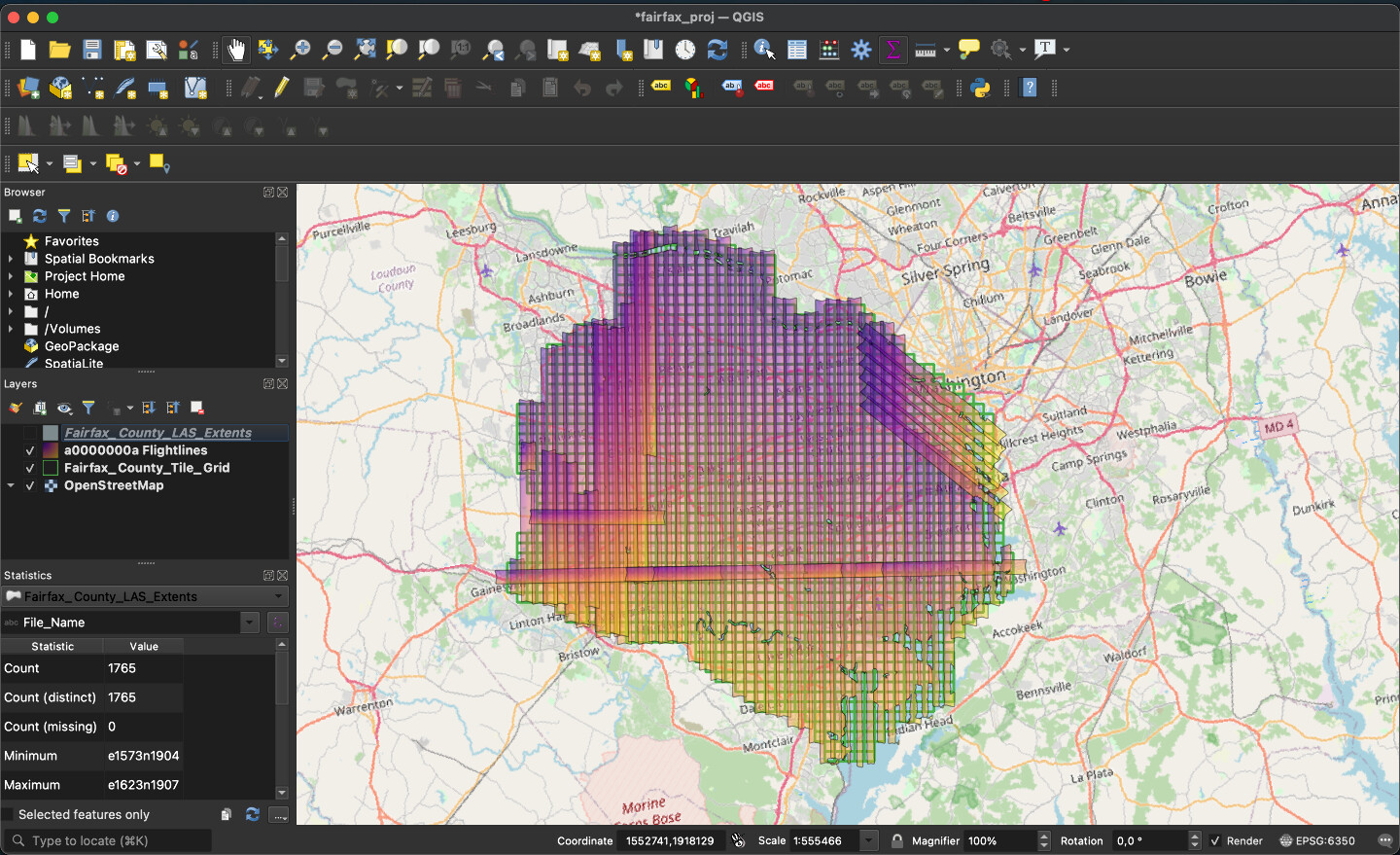
Task: Click the Zoom Full extent icon
Action: tap(365, 50)
